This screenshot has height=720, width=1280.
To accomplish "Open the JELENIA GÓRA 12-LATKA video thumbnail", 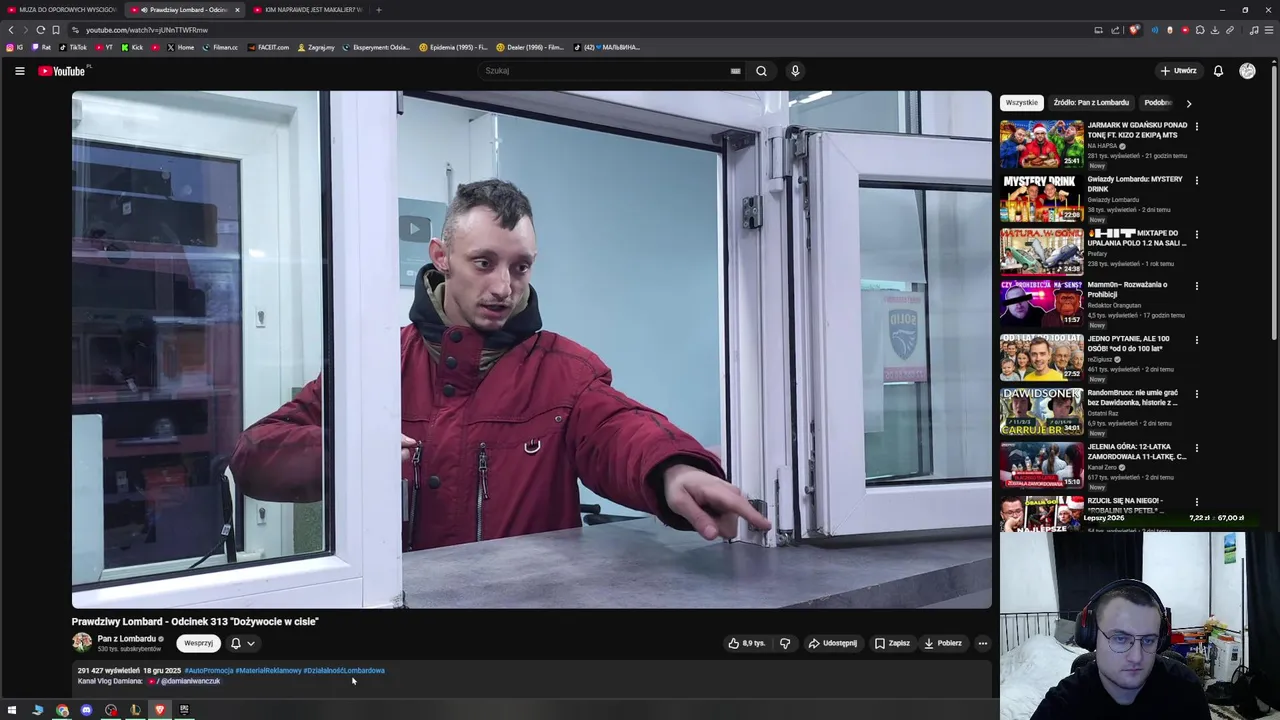I will point(1042,465).
